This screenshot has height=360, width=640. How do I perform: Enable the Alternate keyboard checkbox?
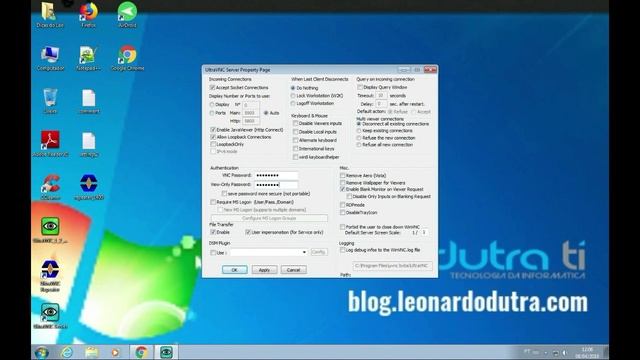coord(296,140)
